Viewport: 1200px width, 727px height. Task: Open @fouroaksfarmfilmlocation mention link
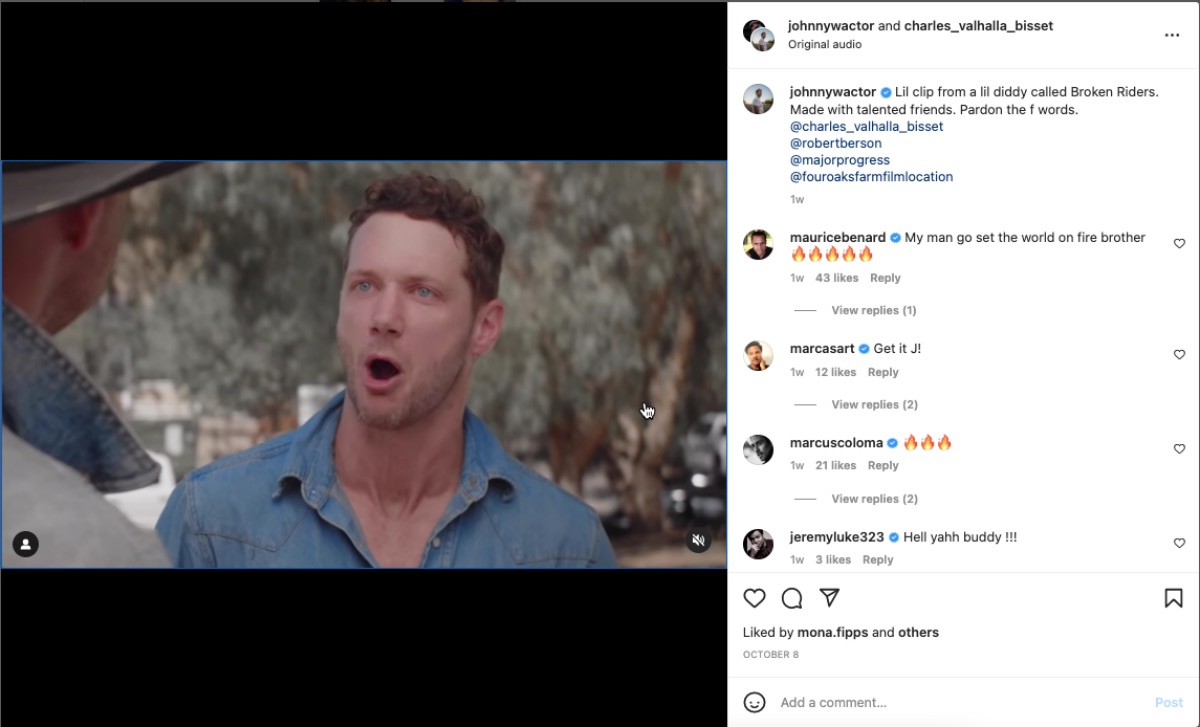coord(871,177)
